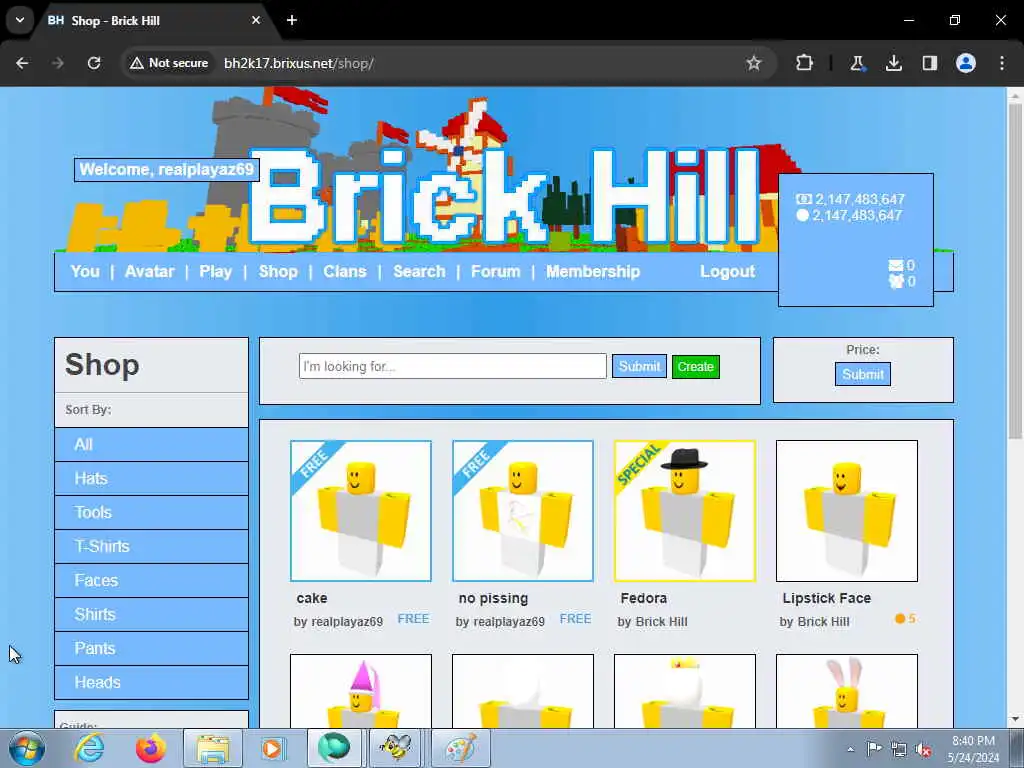This screenshot has height=768, width=1024.
Task: Open Search navigation link
Action: [x=419, y=272]
